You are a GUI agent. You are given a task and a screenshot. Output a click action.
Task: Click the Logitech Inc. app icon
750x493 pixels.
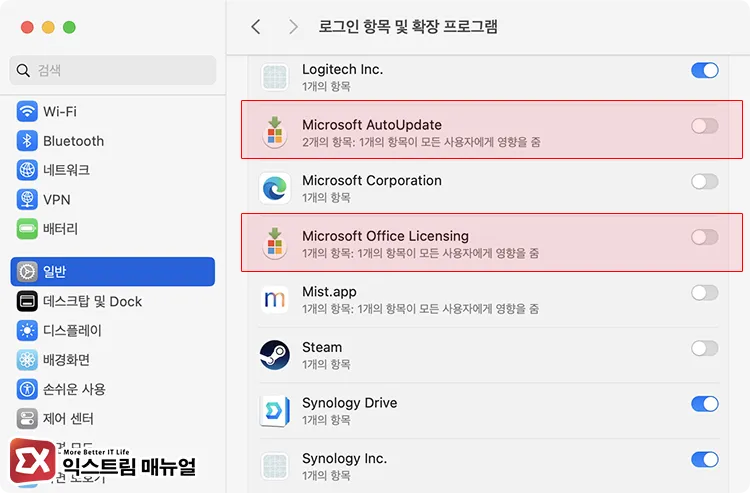(x=275, y=77)
